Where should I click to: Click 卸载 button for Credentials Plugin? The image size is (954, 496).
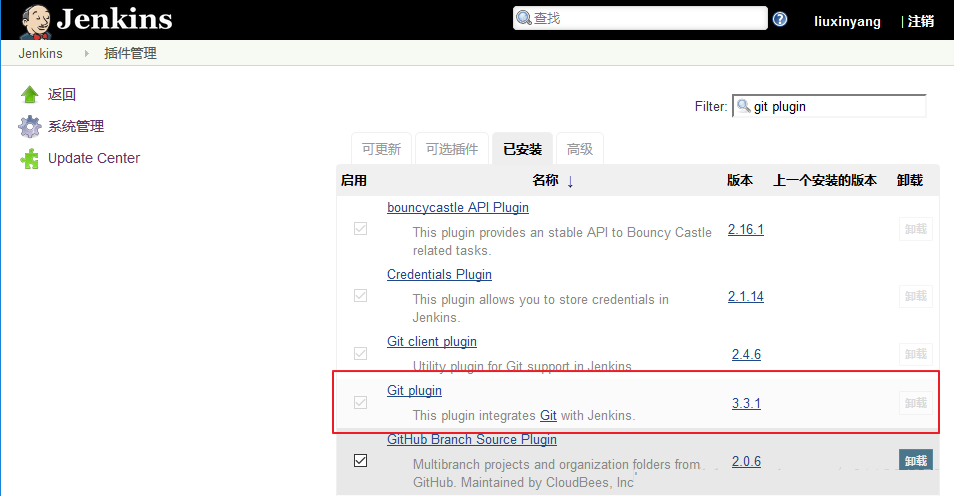[916, 296]
